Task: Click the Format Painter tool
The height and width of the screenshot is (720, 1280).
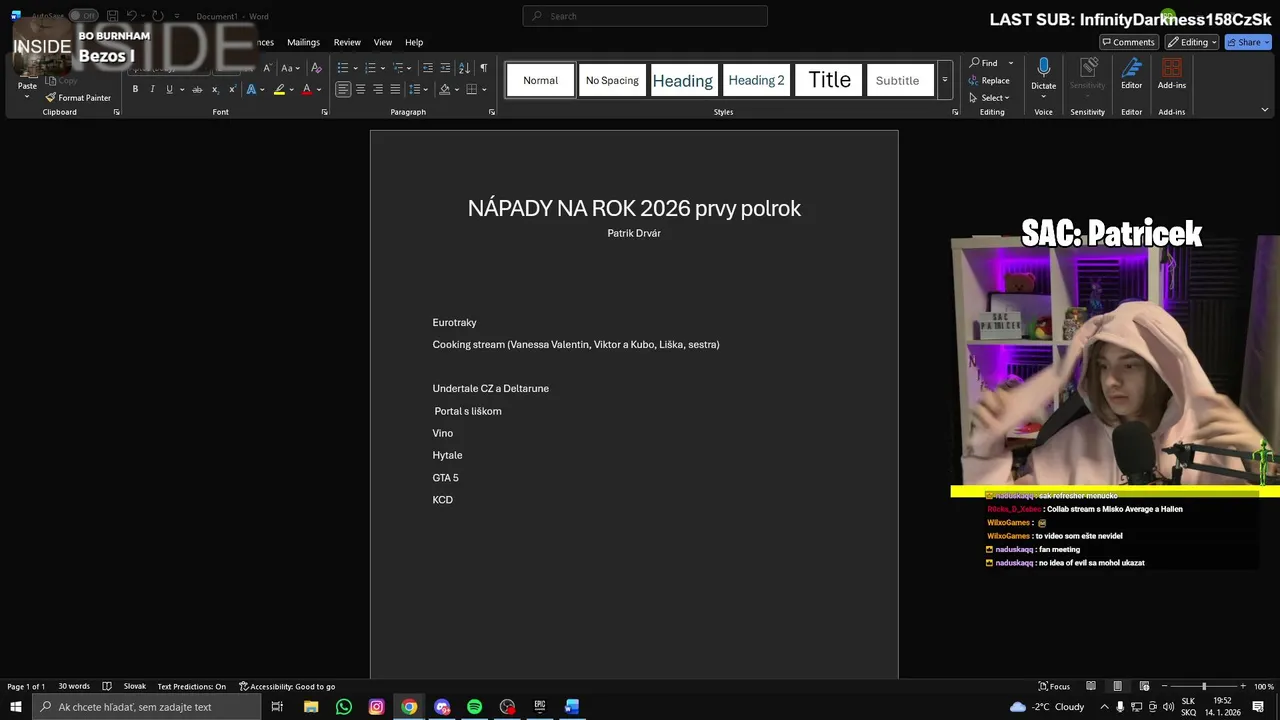Action: (x=78, y=98)
